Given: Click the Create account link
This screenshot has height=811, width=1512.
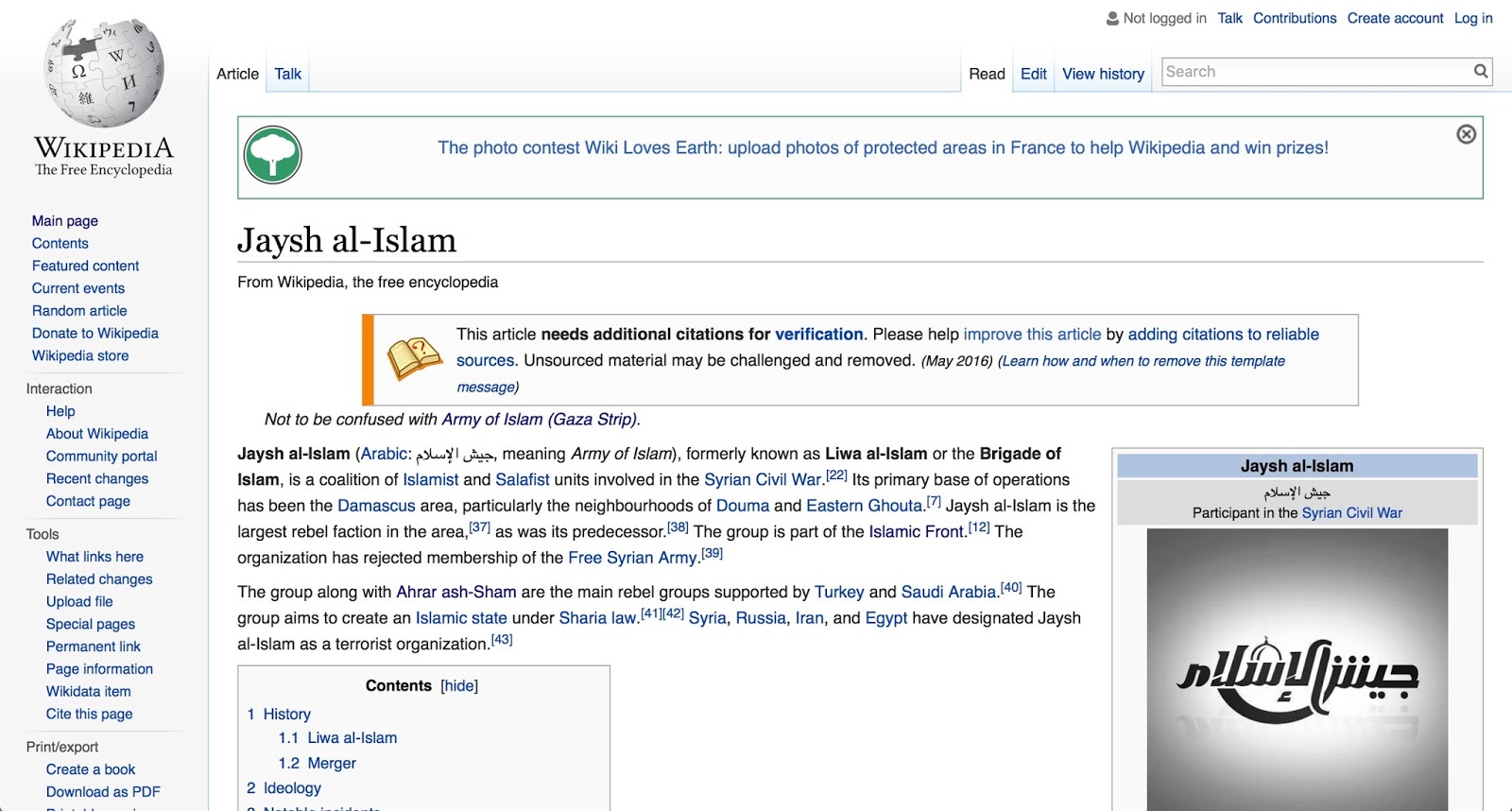Looking at the screenshot, I should click(1395, 18).
